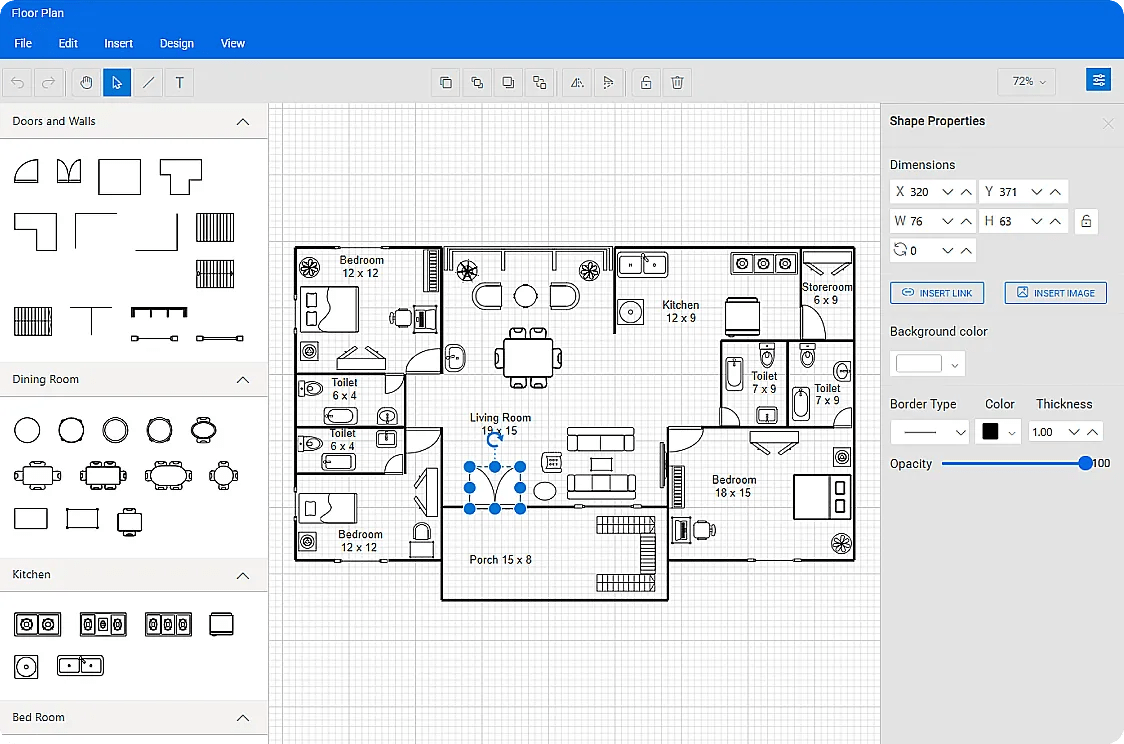Image resolution: width=1124 pixels, height=744 pixels.
Task: Flip the selected shape horizontally
Action: tap(576, 82)
